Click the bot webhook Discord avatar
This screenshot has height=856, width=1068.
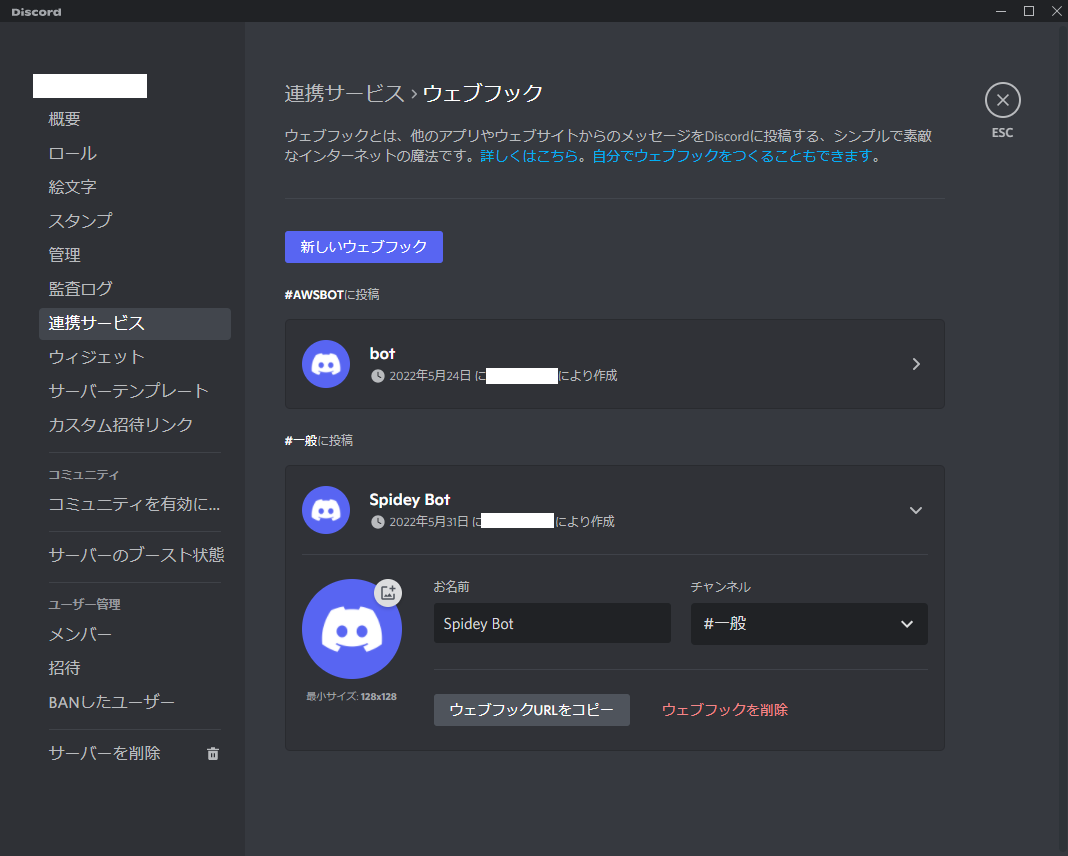(x=326, y=364)
